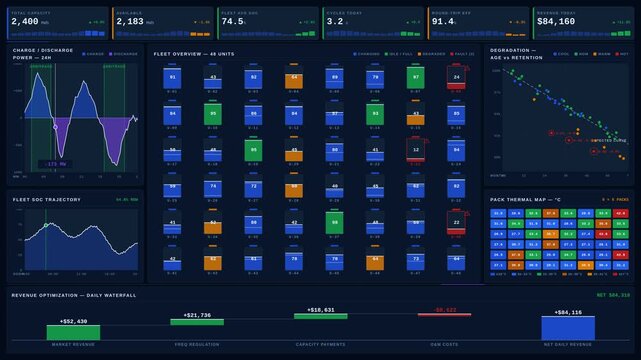This screenshot has width=641, height=360.
Task: Click the Pack Thermal Map panel title
Action: pyautogui.click(x=525, y=200)
